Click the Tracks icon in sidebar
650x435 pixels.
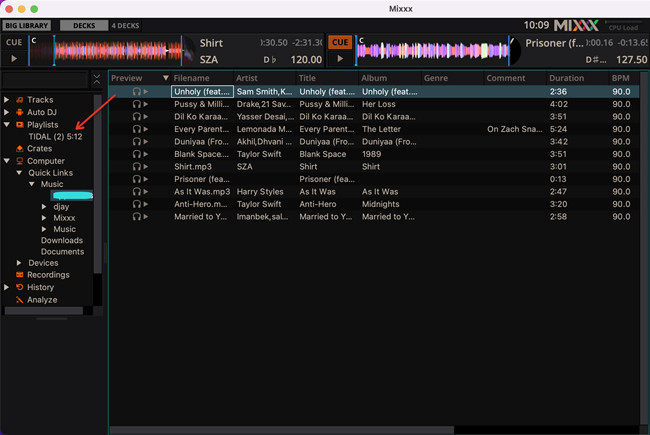[19, 100]
